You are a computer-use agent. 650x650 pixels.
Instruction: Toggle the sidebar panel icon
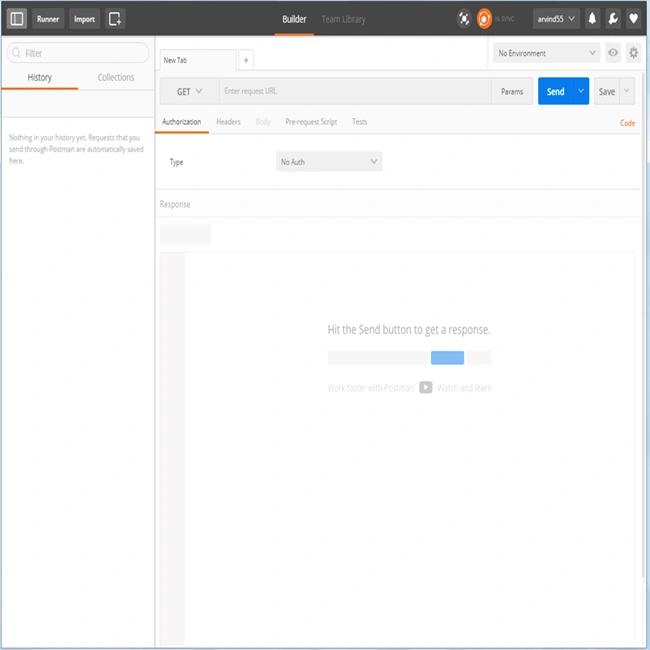coord(17,19)
